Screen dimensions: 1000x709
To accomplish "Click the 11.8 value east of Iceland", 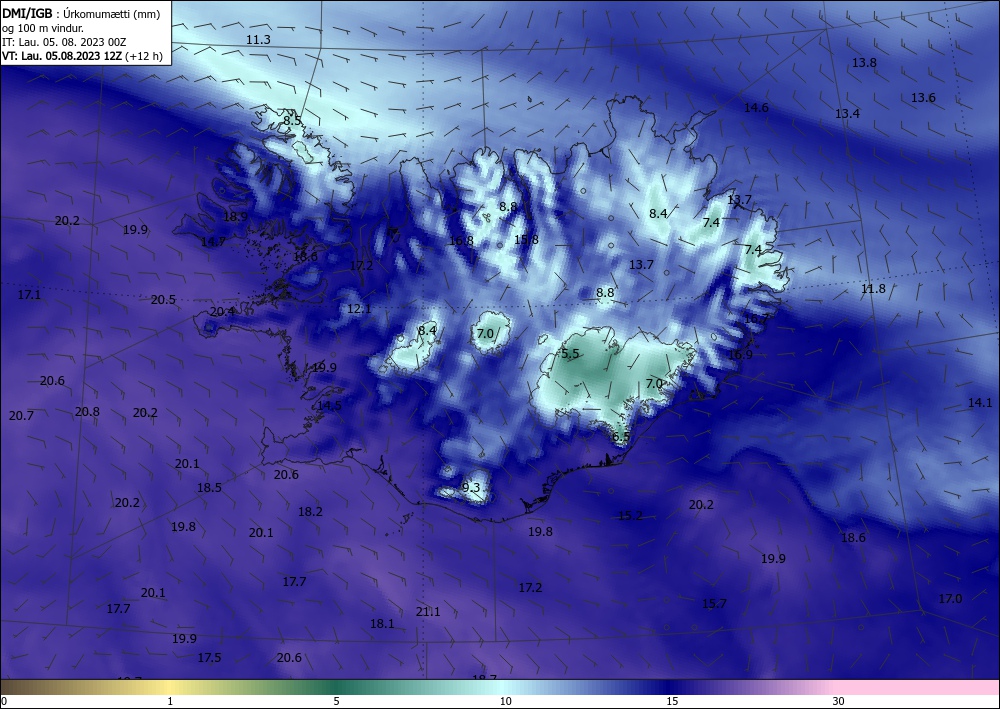I will click(873, 288).
